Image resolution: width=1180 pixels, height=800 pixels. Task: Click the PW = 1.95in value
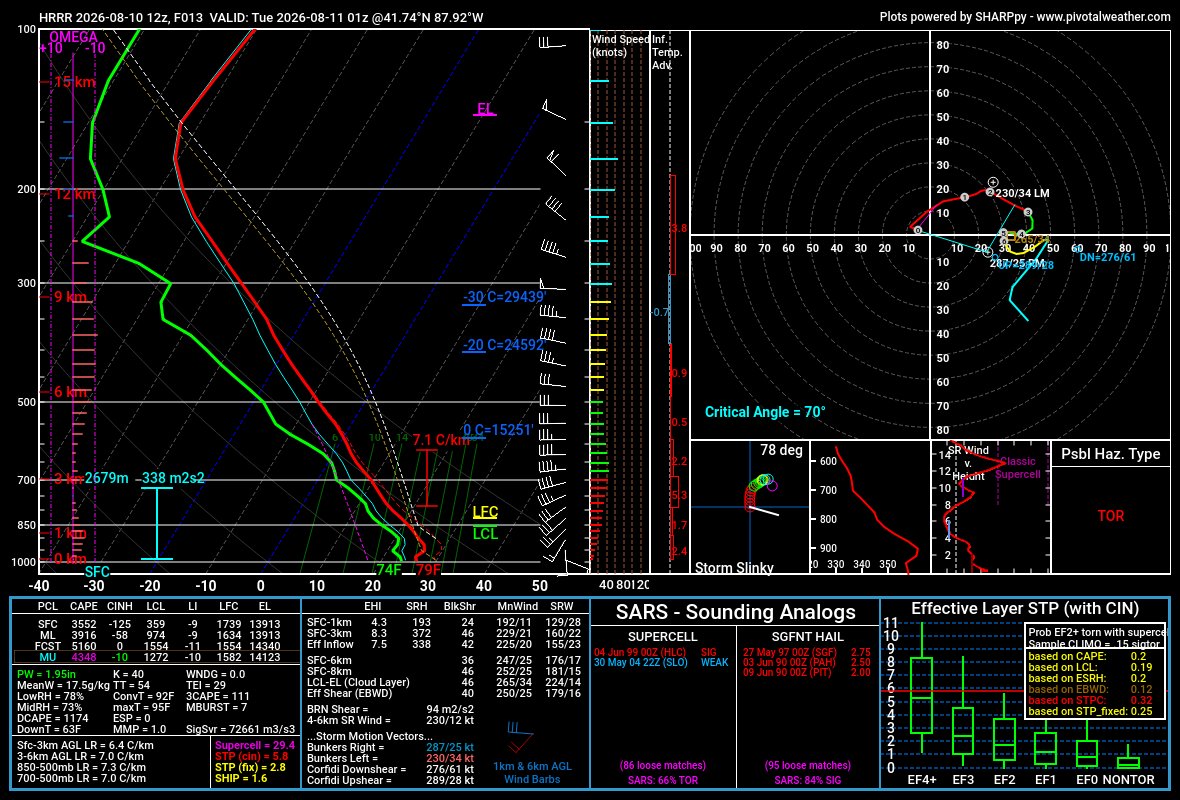pos(48,674)
